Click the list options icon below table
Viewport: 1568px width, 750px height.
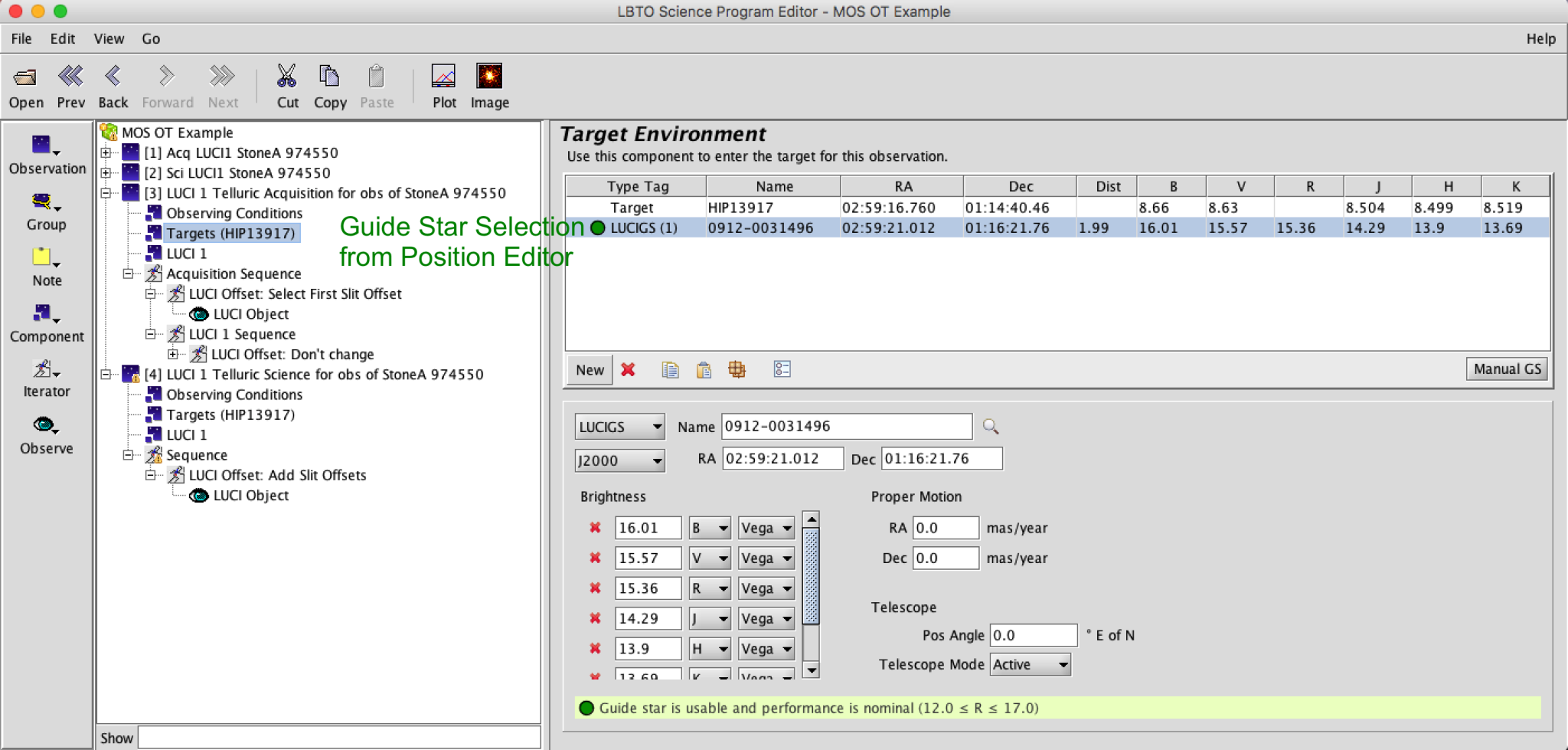[782, 369]
